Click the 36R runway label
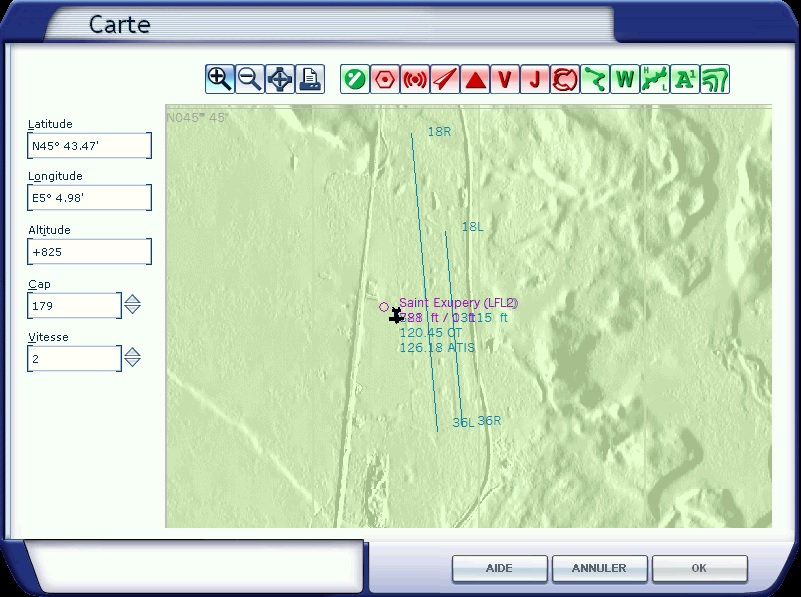 coord(489,421)
